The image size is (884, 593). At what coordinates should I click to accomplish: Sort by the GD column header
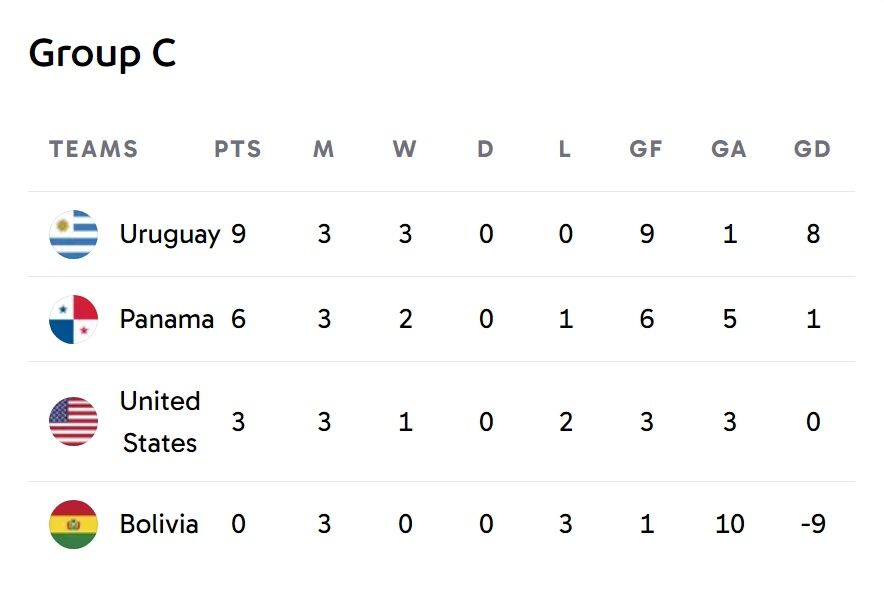pyautogui.click(x=812, y=150)
